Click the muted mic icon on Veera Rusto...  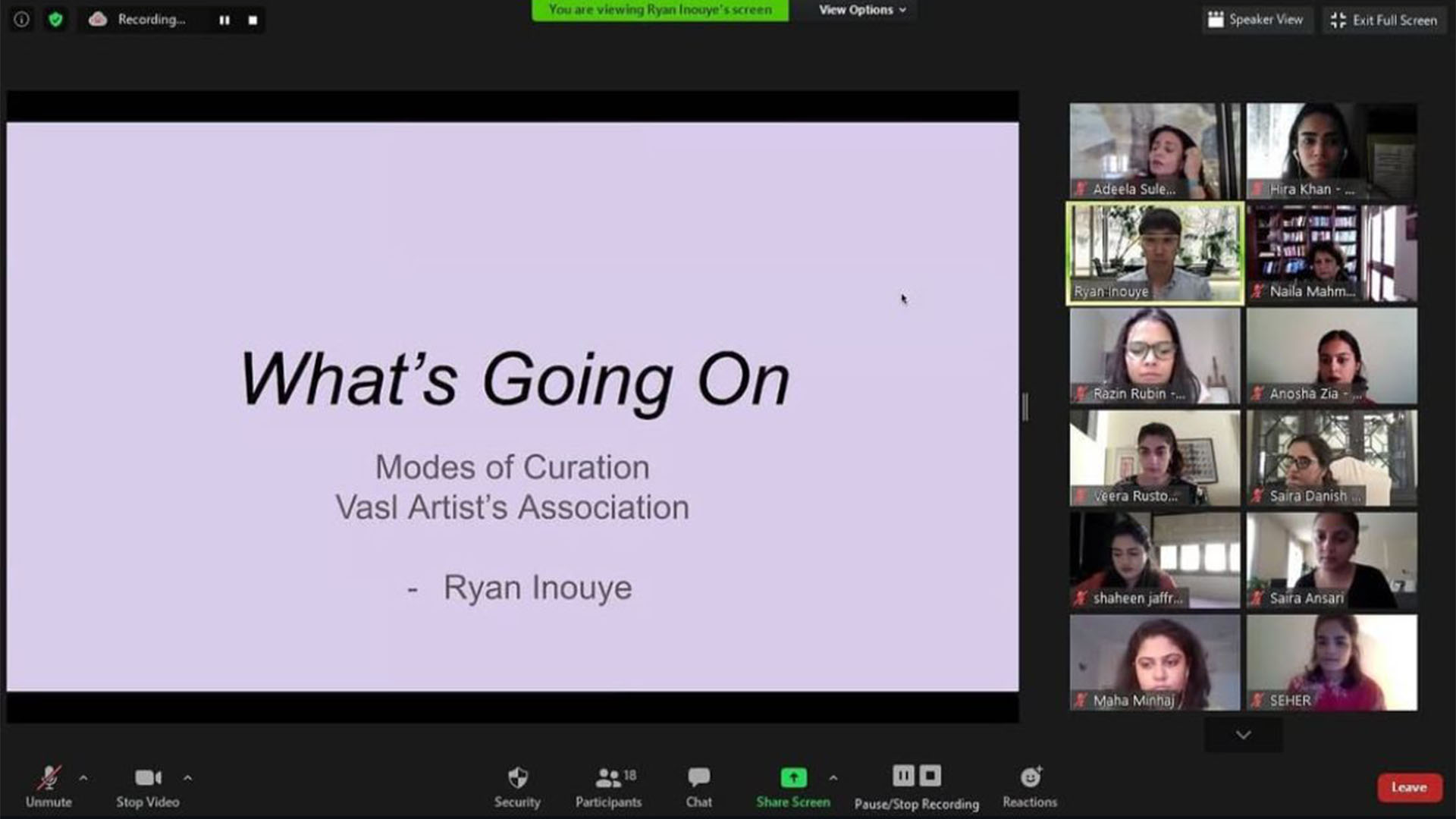tap(1081, 496)
